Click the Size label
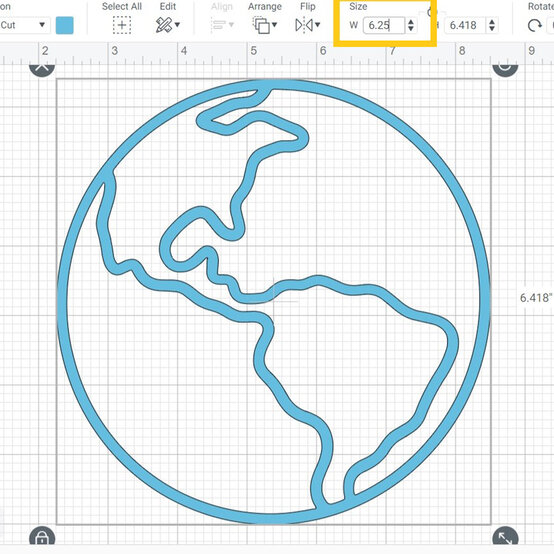This screenshot has height=554, width=554. pos(358,6)
